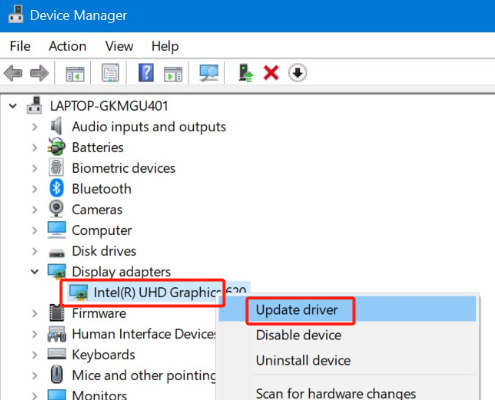Collapse the Display adapters node
Screen dimensions: 495x402
pyautogui.click(x=35, y=272)
